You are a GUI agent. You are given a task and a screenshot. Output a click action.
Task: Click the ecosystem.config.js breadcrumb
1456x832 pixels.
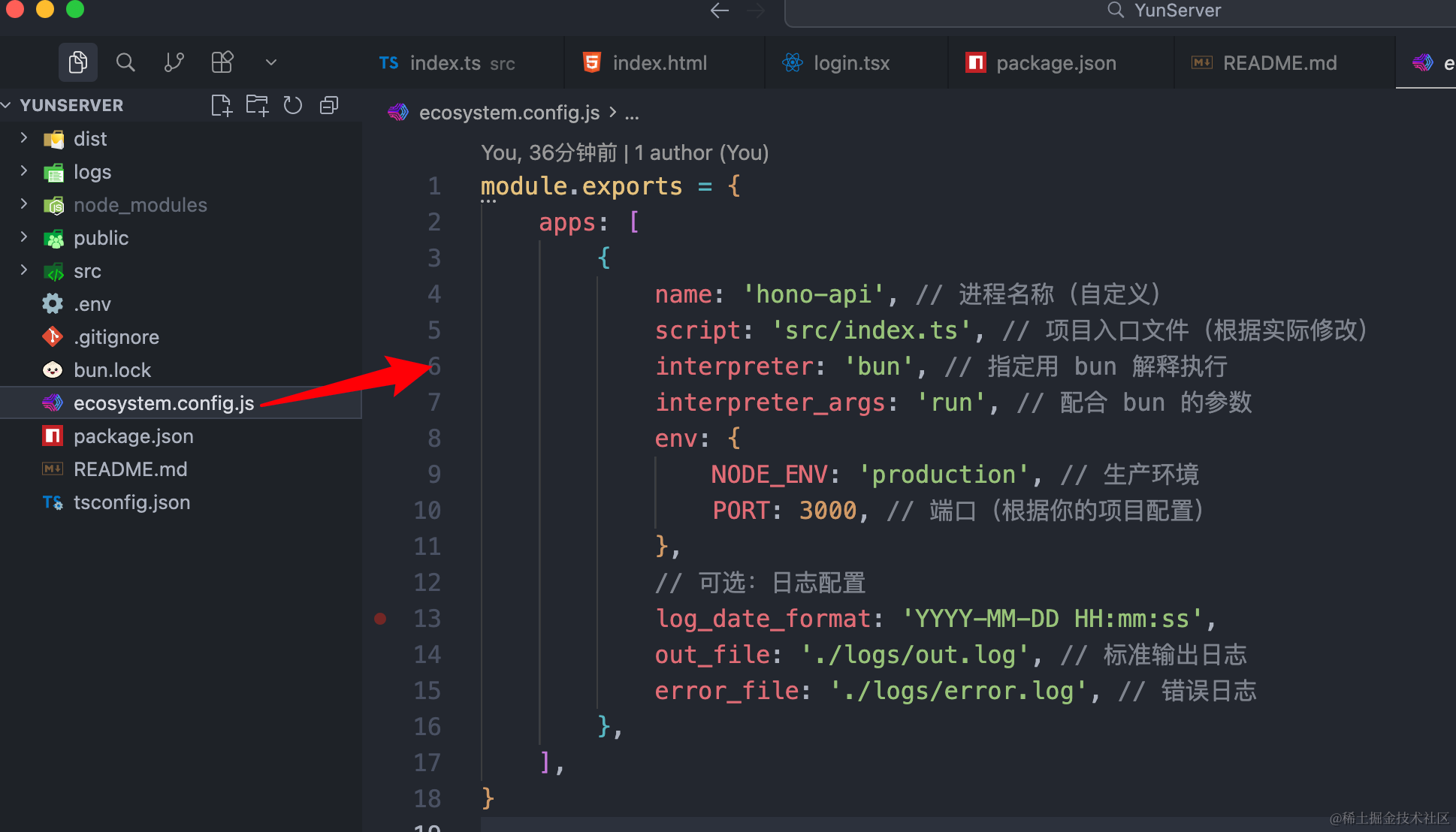tap(509, 113)
